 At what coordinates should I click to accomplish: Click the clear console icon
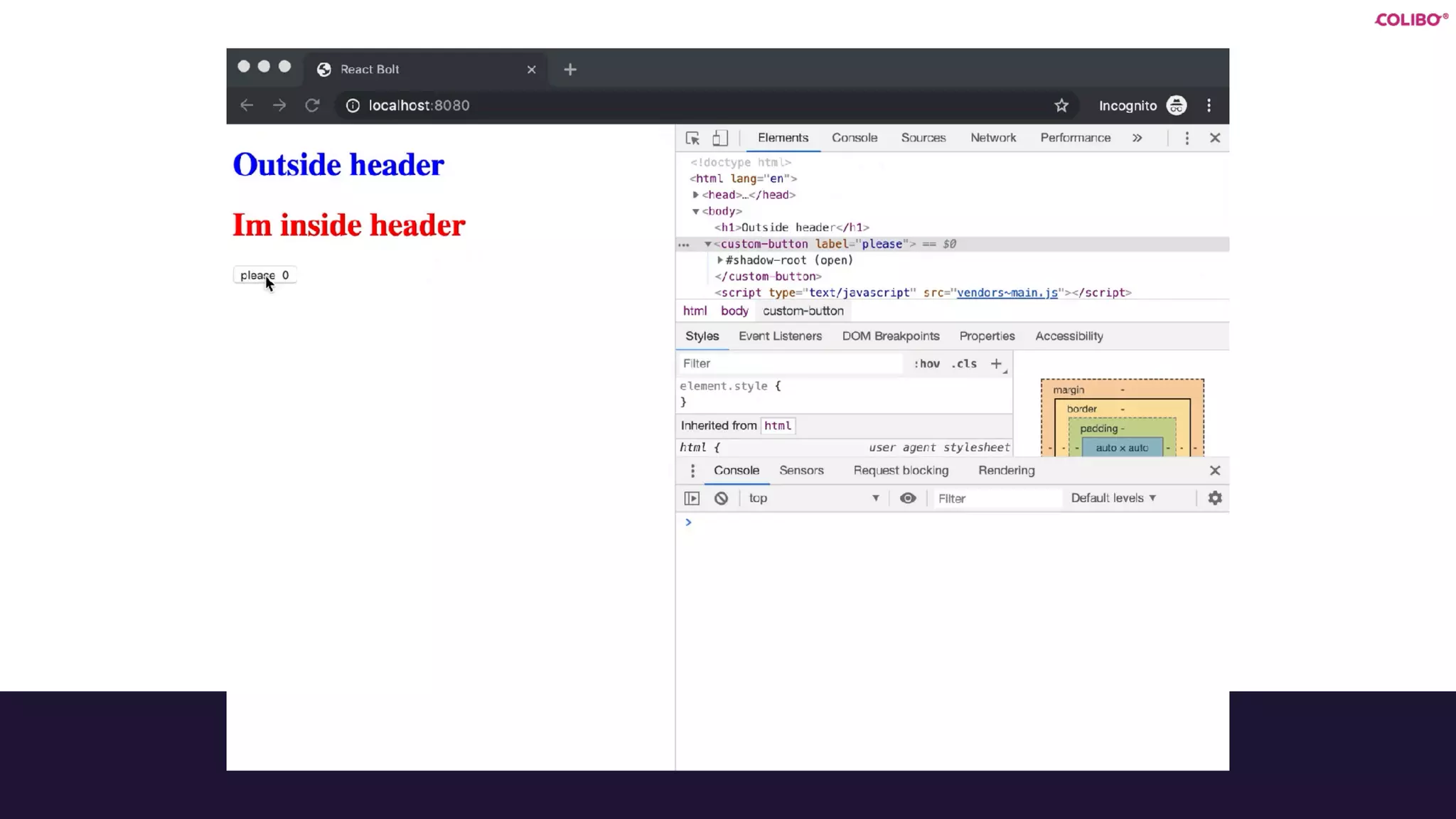pyautogui.click(x=721, y=498)
